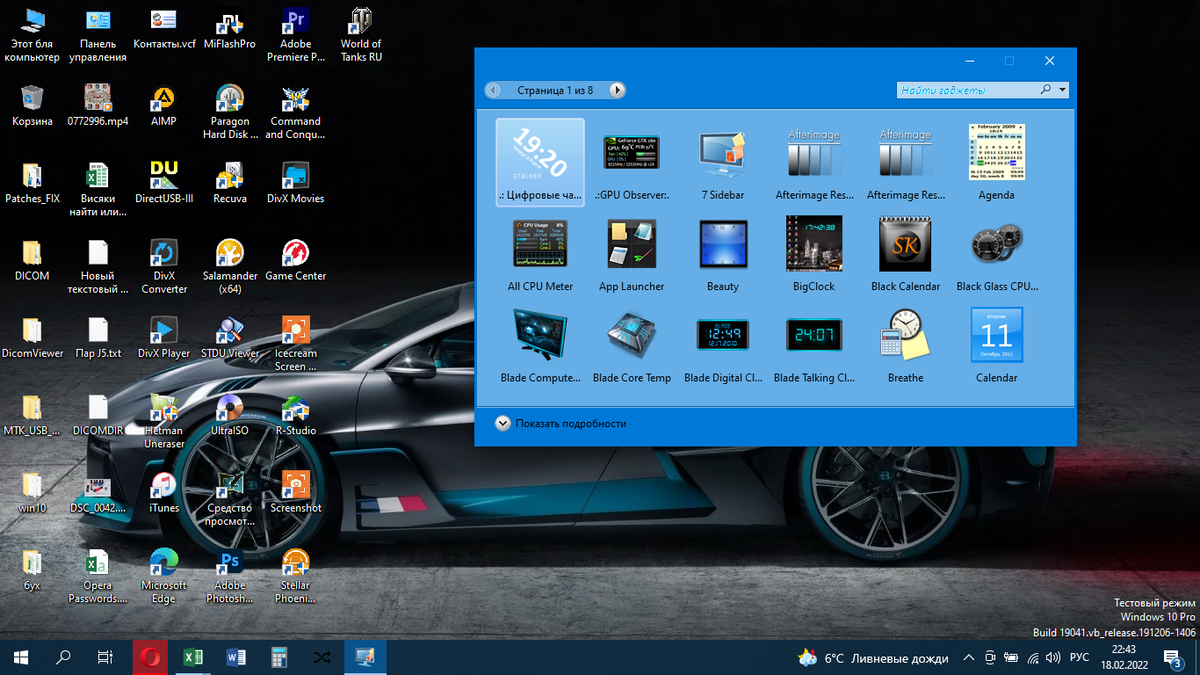
Task: Click the Найти гаджеты search field
Action: point(968,90)
